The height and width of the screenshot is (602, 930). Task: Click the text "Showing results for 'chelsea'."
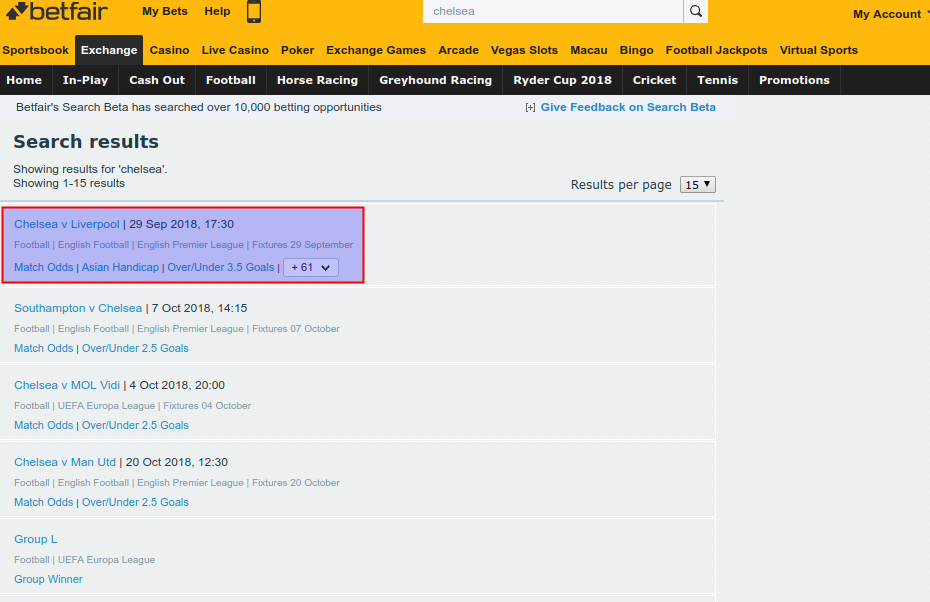(x=90, y=169)
